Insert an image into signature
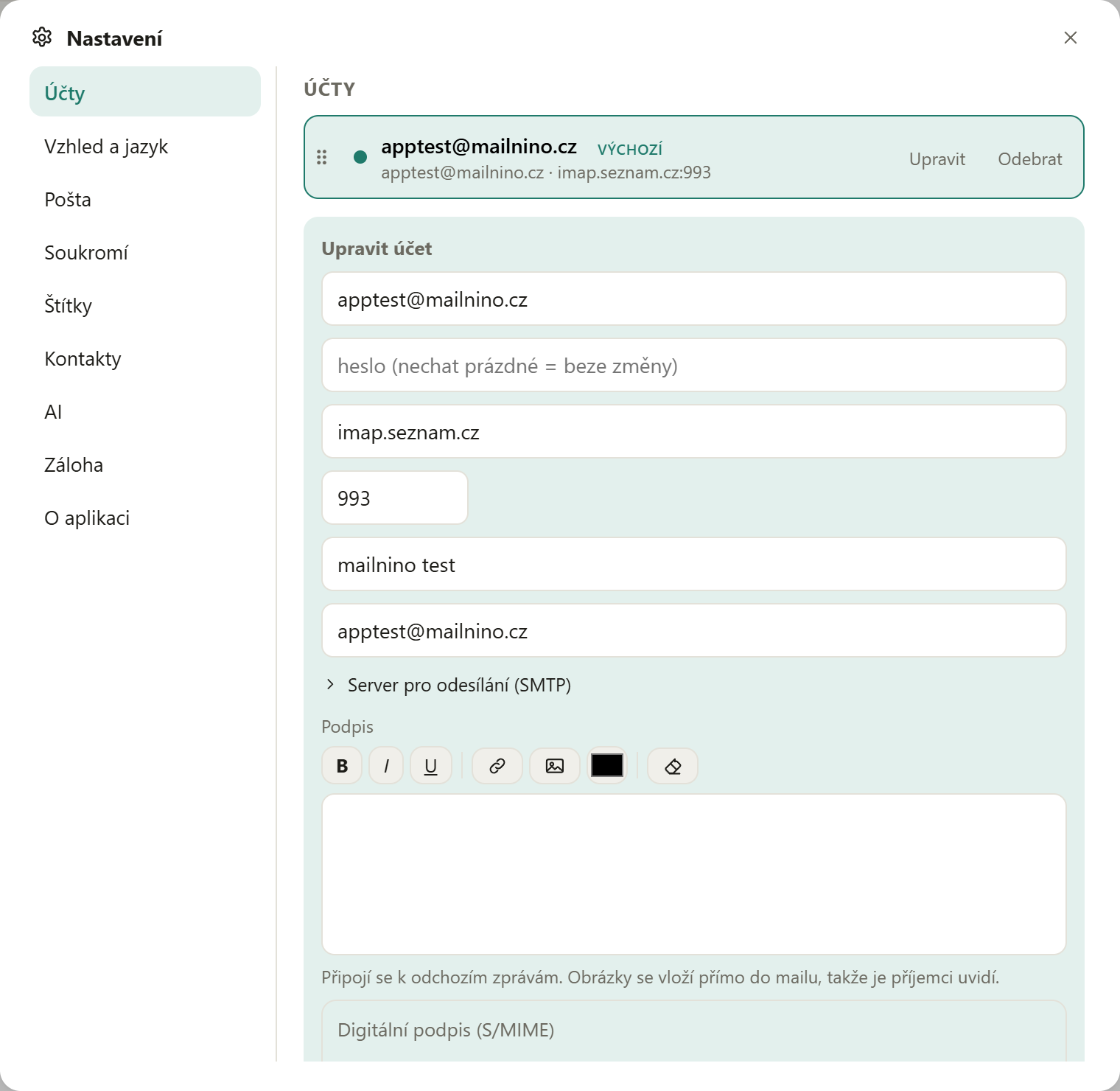 (x=555, y=766)
